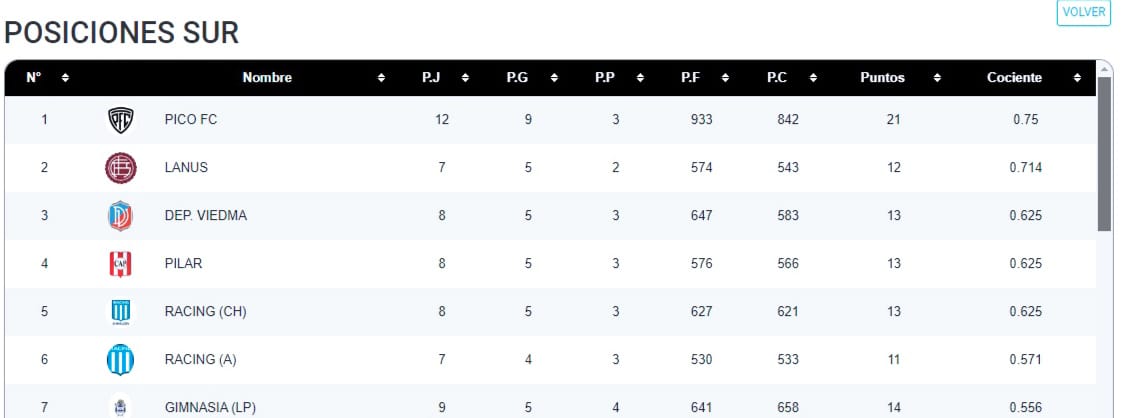The image size is (1122, 418).
Task: Click the Pilar club logo
Action: pyautogui.click(x=120, y=264)
